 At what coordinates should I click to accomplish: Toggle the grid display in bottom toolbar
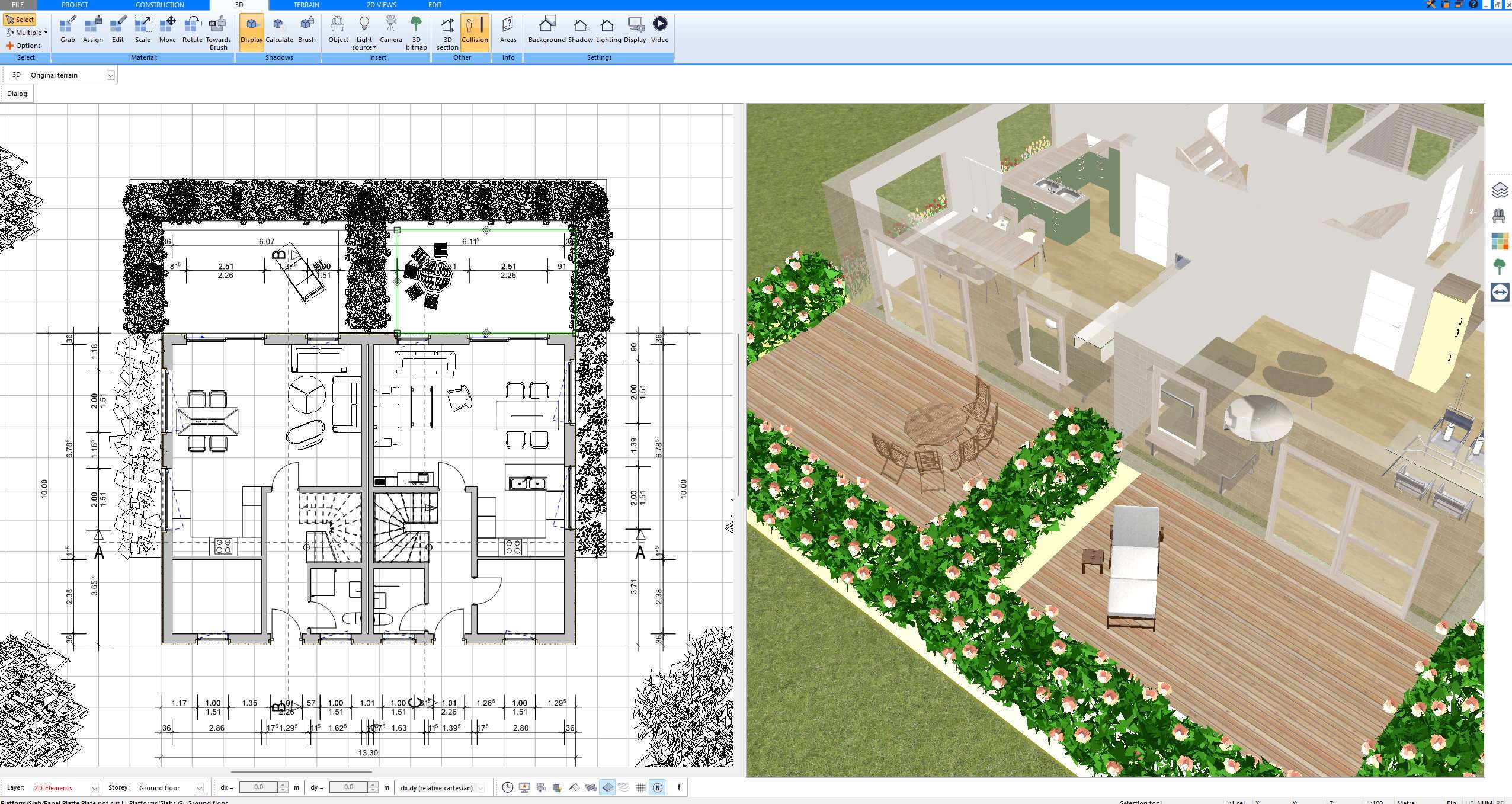click(640, 787)
